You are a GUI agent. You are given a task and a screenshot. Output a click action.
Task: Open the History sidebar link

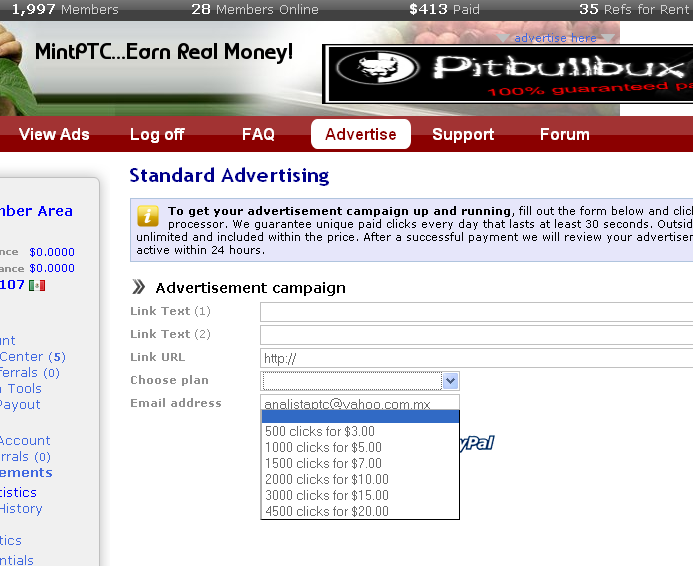(21, 509)
